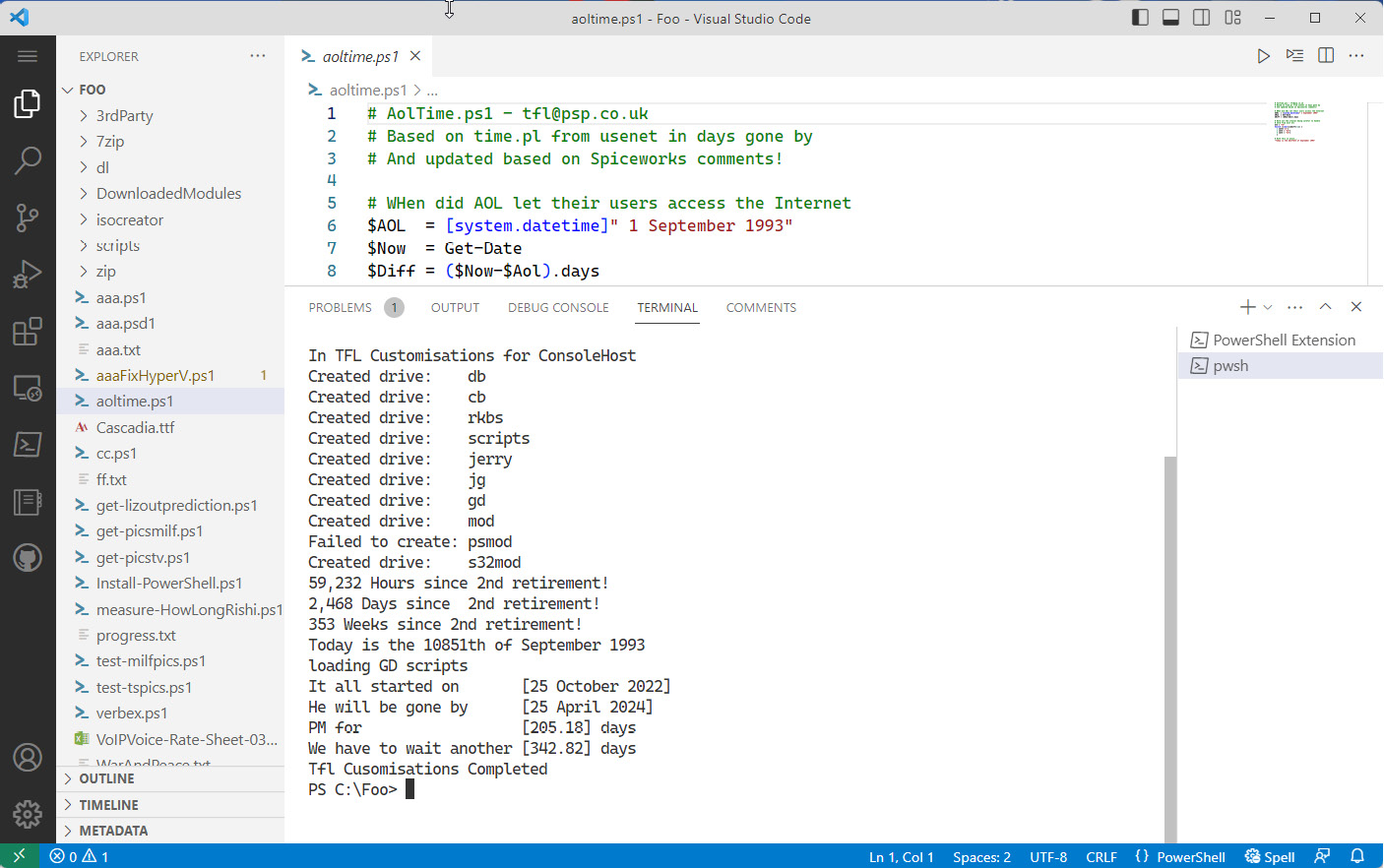Change indentation via Spaces: 2

point(981,856)
